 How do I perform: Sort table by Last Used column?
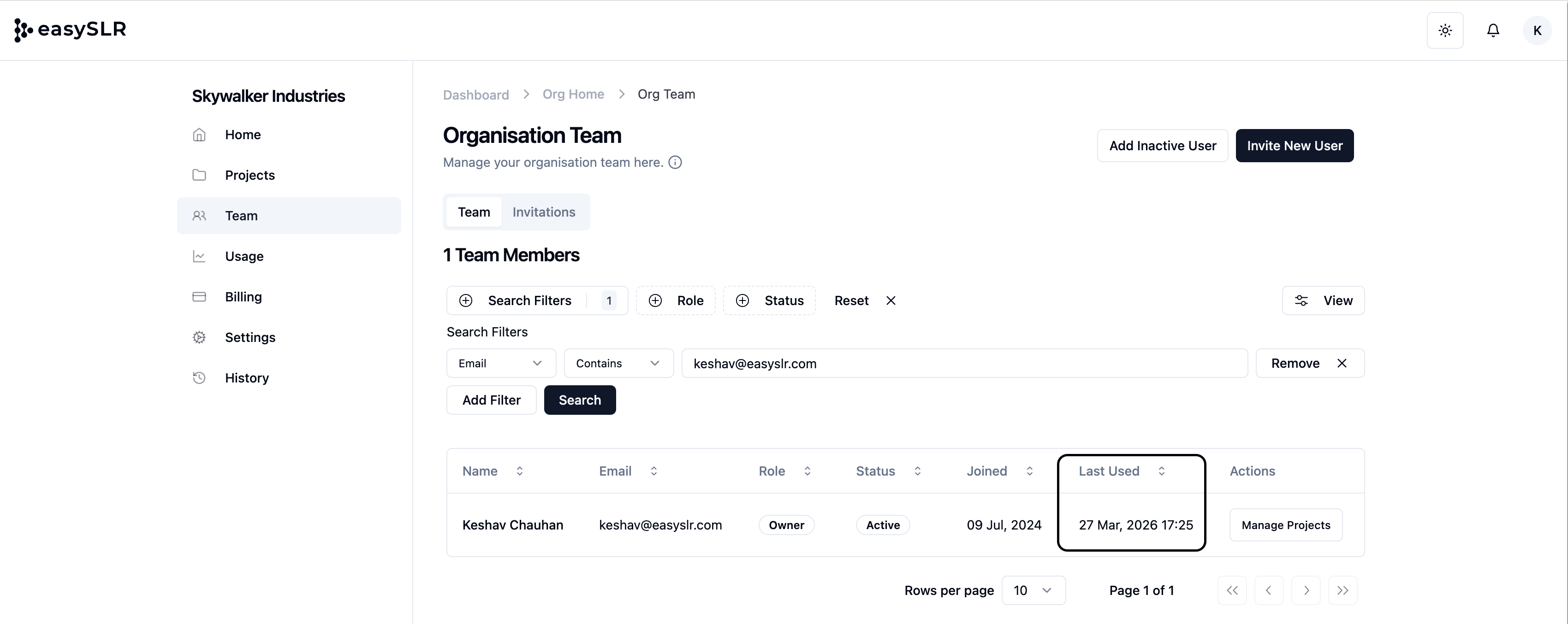click(1121, 471)
